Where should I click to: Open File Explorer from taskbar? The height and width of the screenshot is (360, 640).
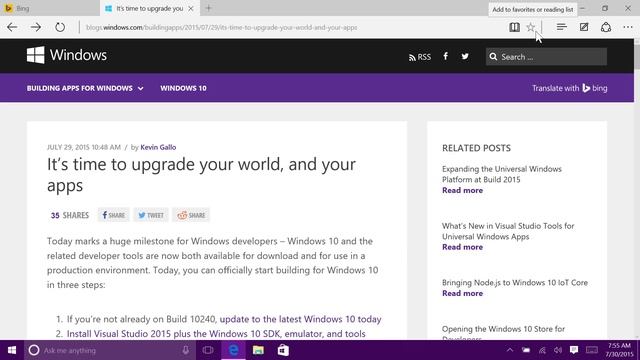point(258,350)
